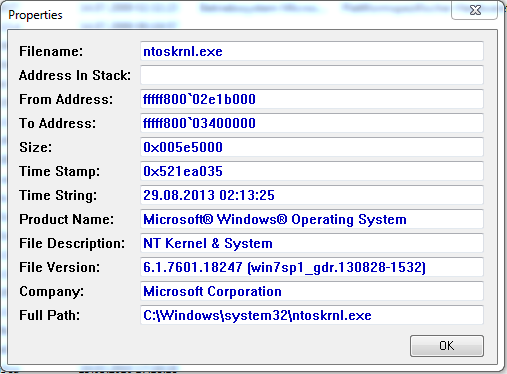Click the 'Time Stamp:' label
The image size is (507, 374).
(60, 172)
